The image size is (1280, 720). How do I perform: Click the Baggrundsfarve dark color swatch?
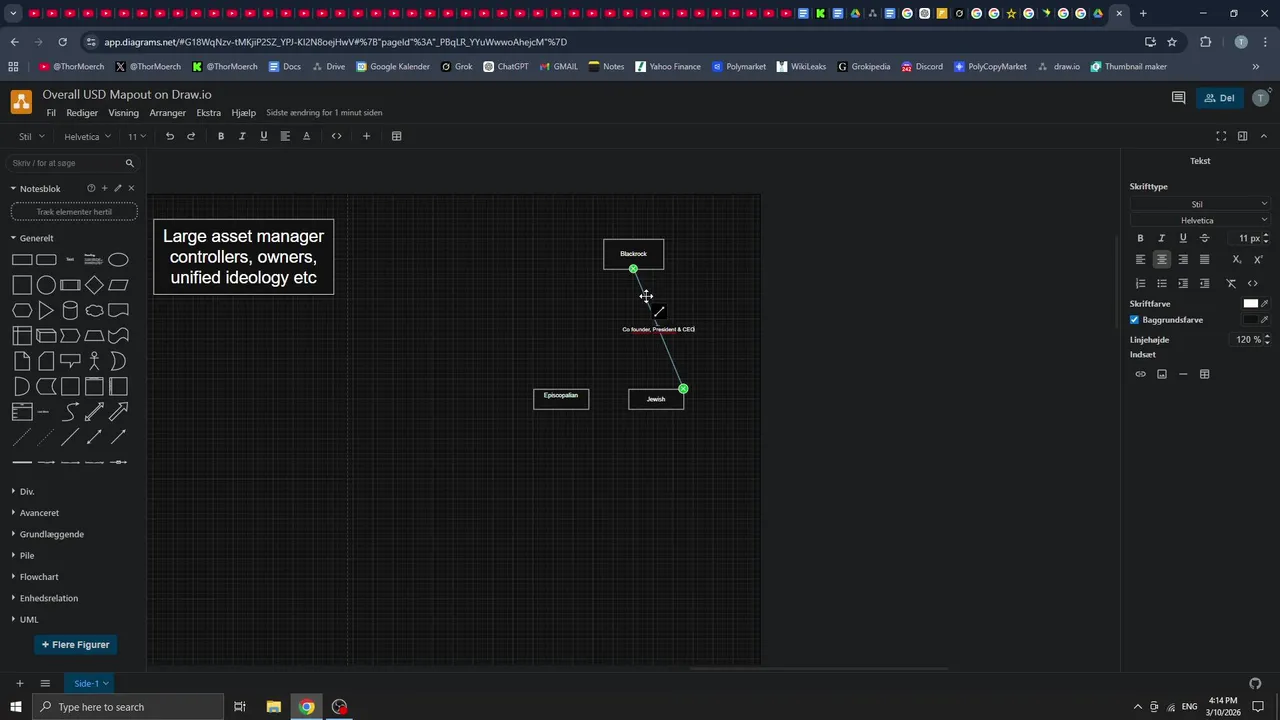click(1250, 320)
